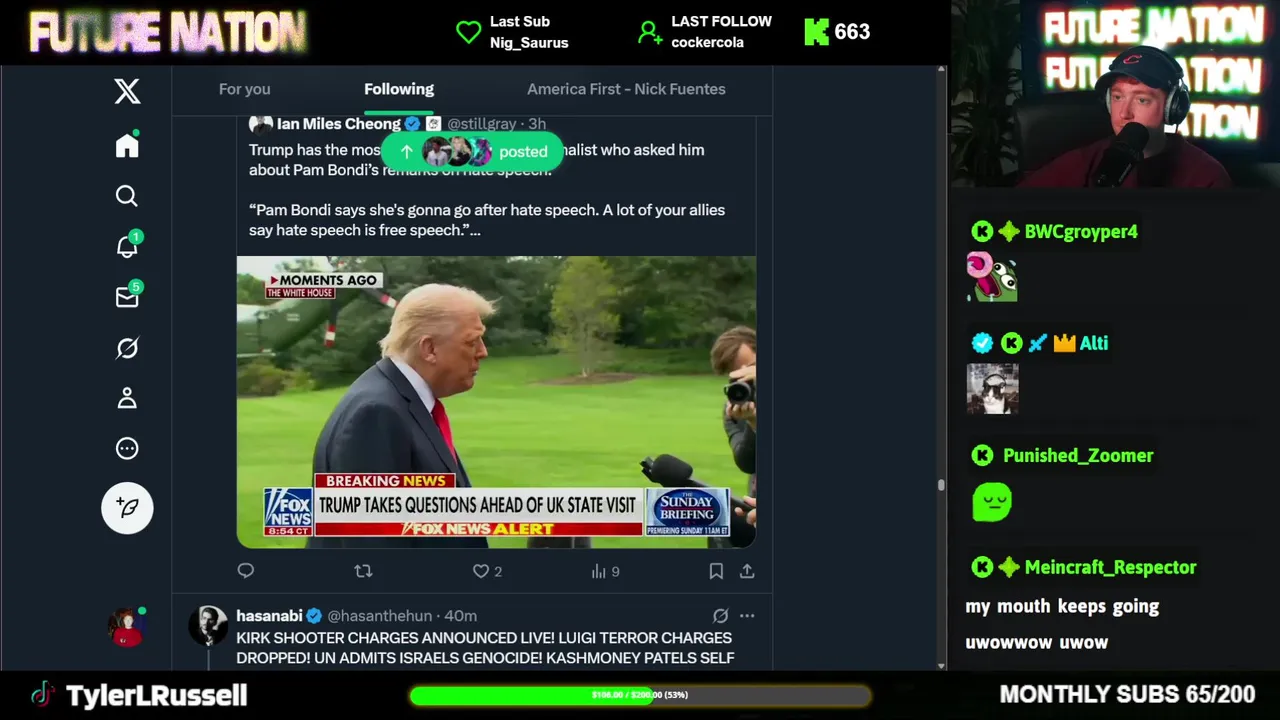The height and width of the screenshot is (720, 1280).
Task: Open @stillgray handle link
Action: point(482,124)
